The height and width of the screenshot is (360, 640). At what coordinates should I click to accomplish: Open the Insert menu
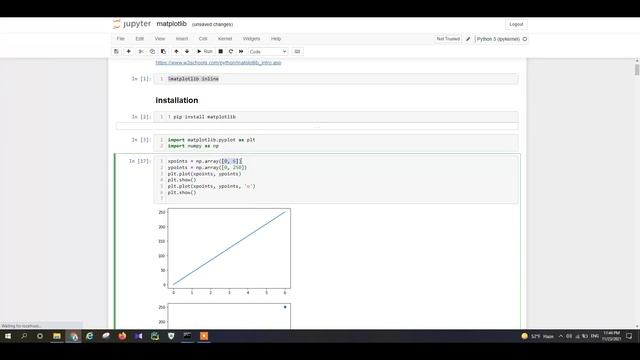[182, 39]
